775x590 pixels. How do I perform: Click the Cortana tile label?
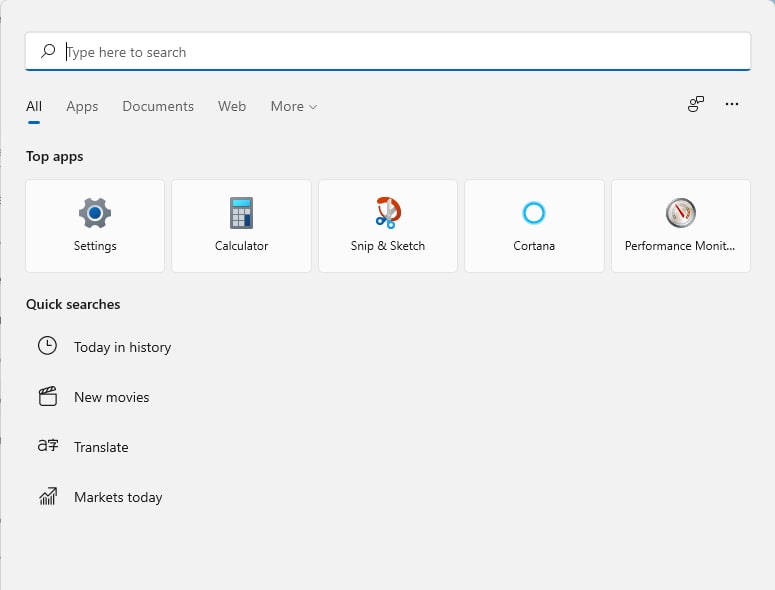(x=534, y=246)
